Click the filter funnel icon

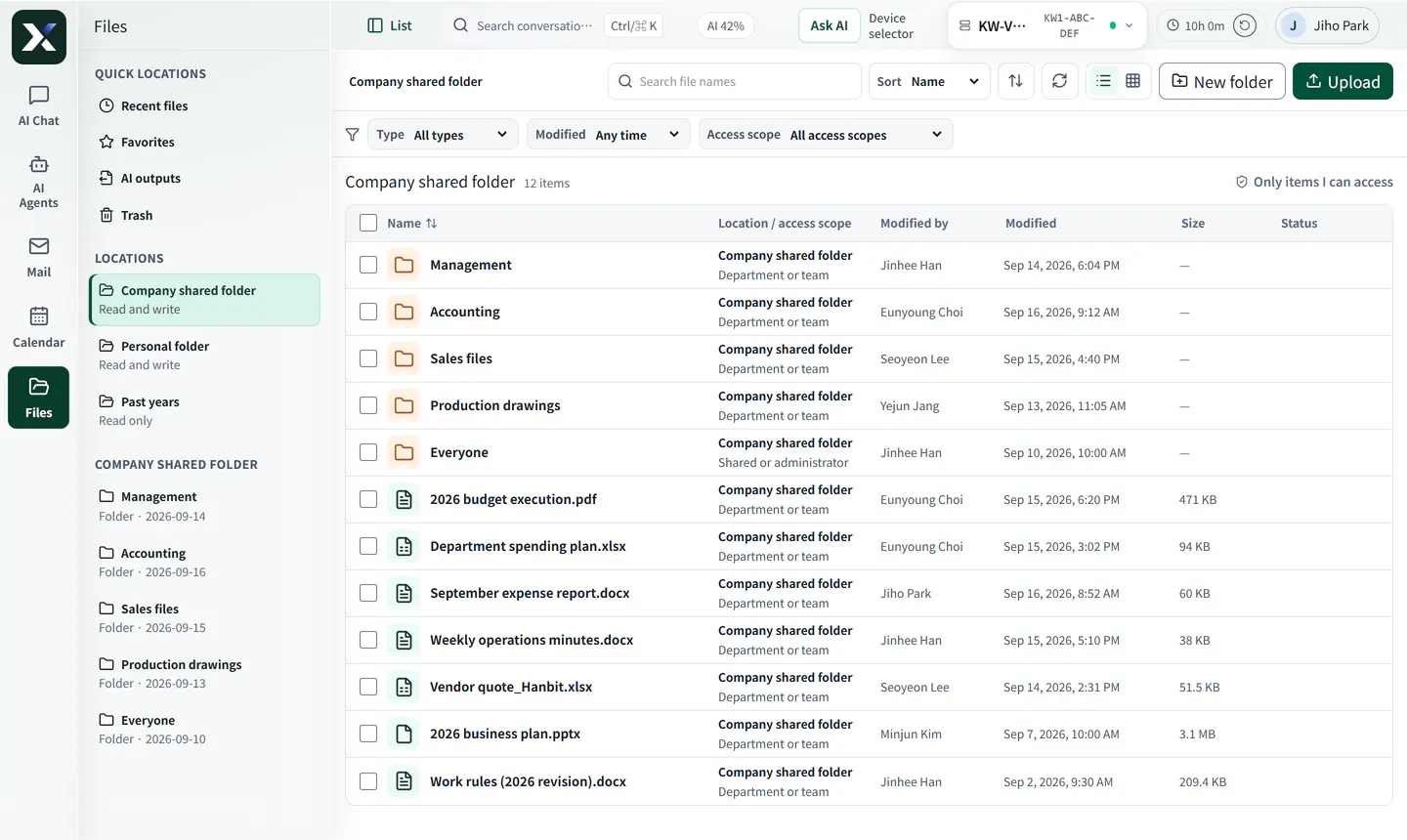352,135
